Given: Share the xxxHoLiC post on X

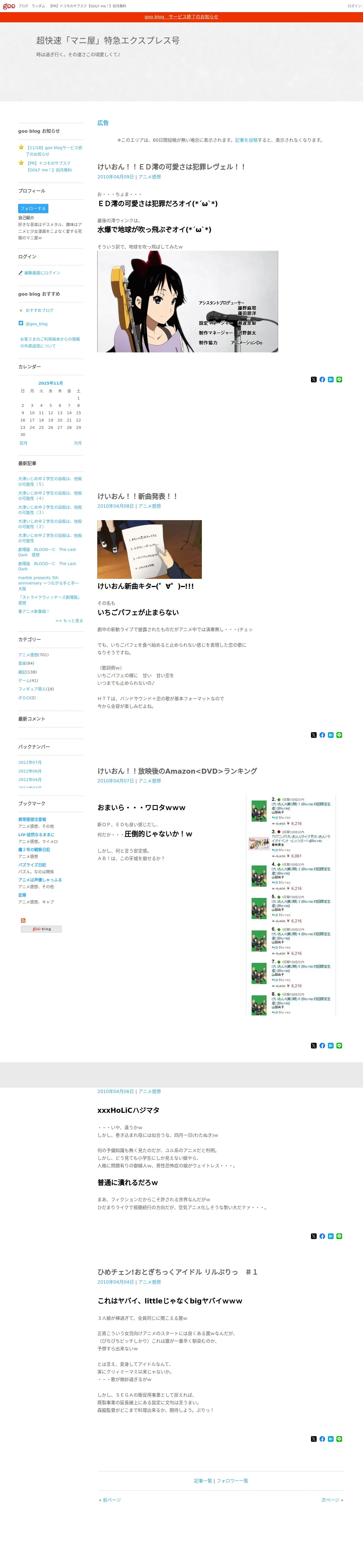Looking at the screenshot, I should (314, 1236).
